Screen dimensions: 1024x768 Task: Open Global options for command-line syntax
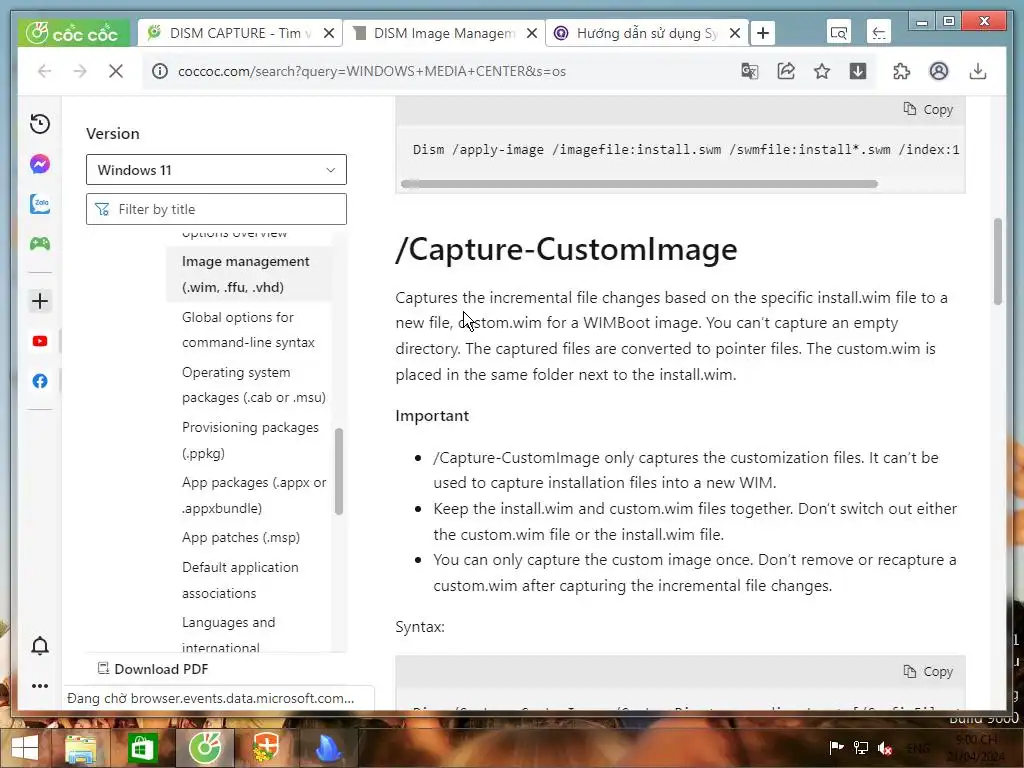248,330
